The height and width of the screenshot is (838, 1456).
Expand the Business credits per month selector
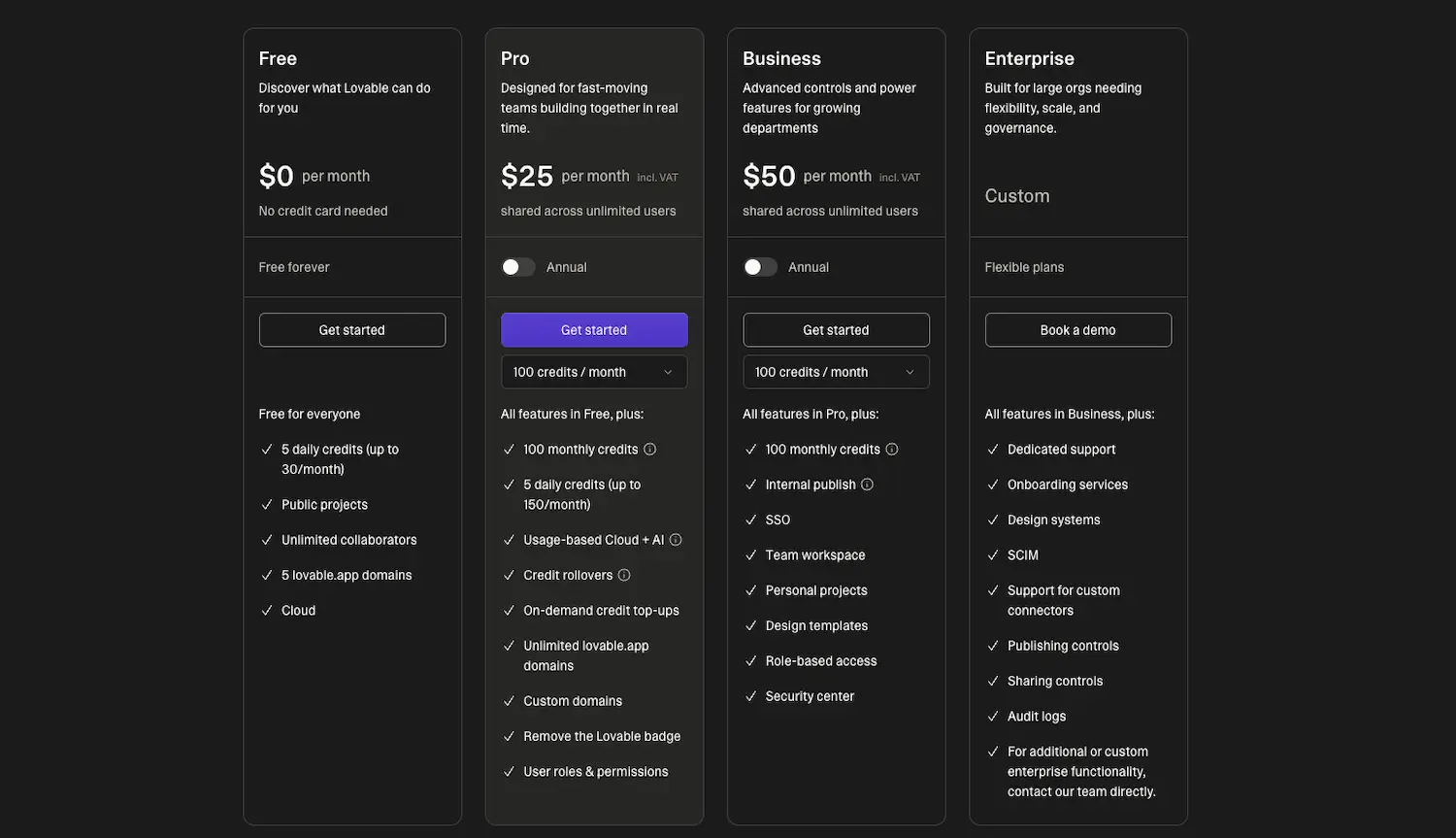(x=836, y=371)
